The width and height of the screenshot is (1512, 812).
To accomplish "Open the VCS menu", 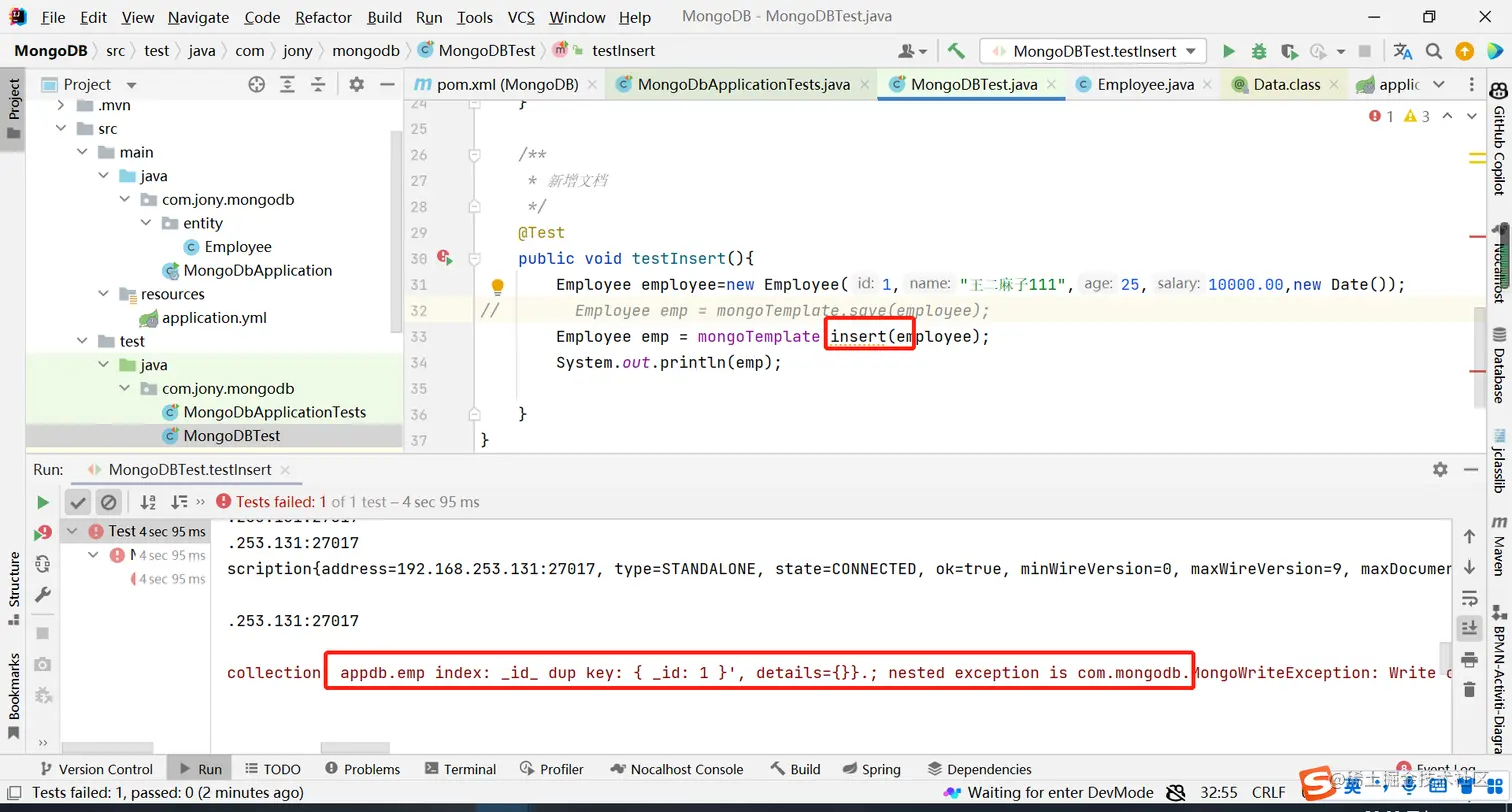I will pyautogui.click(x=521, y=17).
